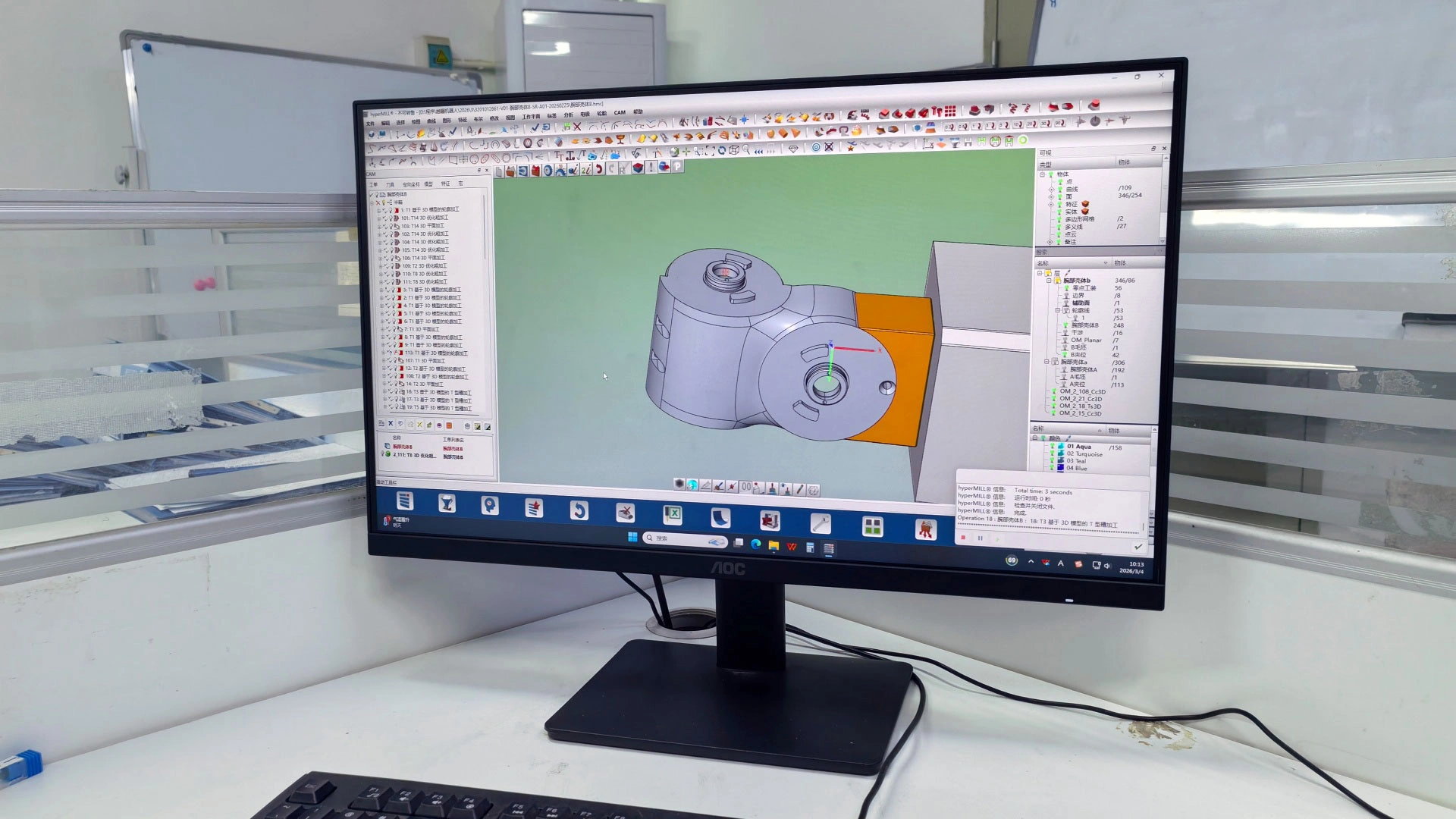The width and height of the screenshot is (1456, 819).
Task: Click the green checkmark button in the message panel
Action: coord(1139,547)
